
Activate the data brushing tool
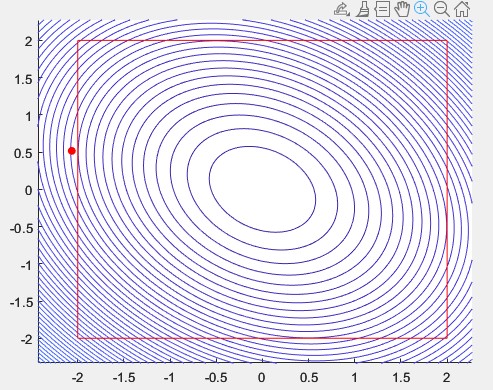(x=363, y=9)
